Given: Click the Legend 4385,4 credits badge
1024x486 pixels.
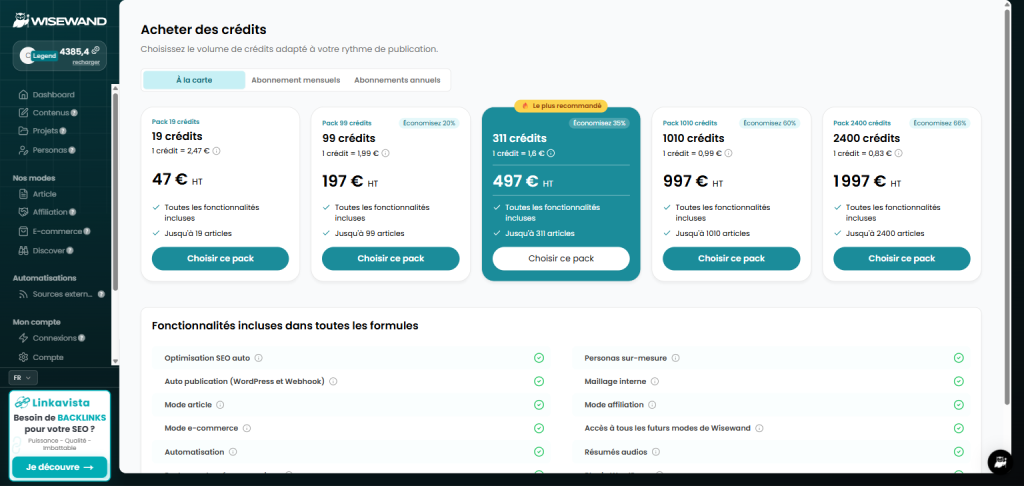Looking at the screenshot, I should click(x=59, y=56).
